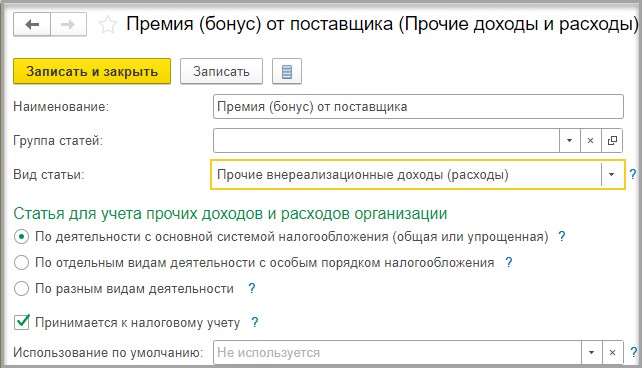Click inside the Группа статей field

pyautogui.click(x=386, y=140)
